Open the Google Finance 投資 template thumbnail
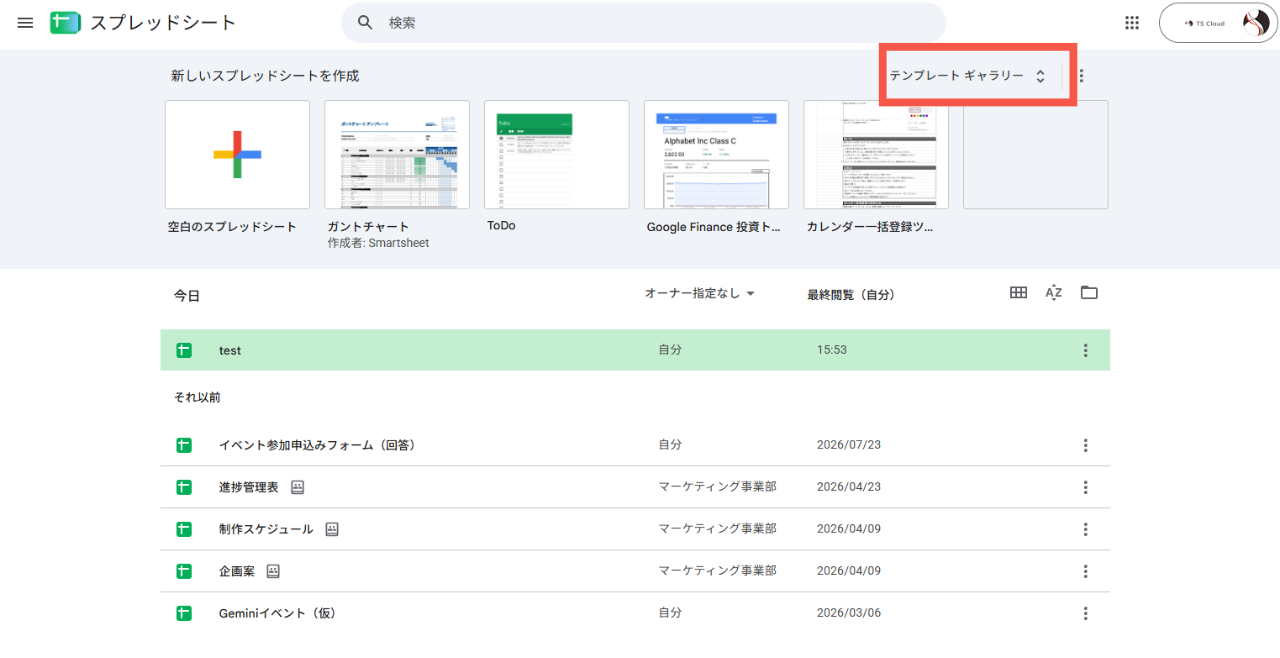The height and width of the screenshot is (658, 1280). (x=716, y=154)
